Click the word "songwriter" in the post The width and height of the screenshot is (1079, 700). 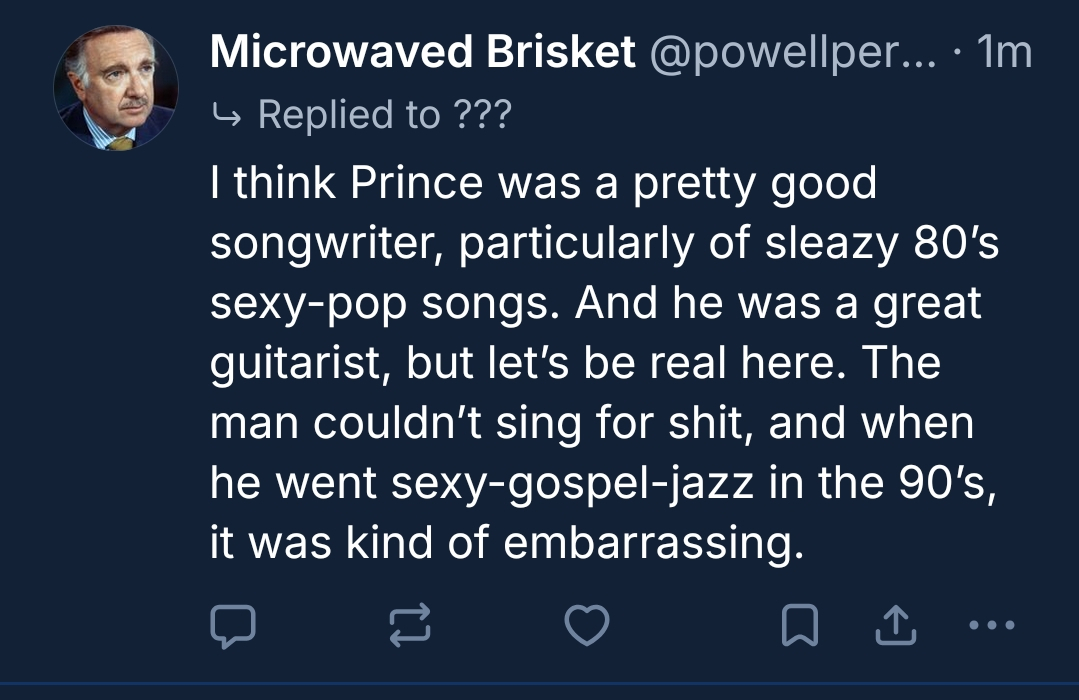(326, 244)
